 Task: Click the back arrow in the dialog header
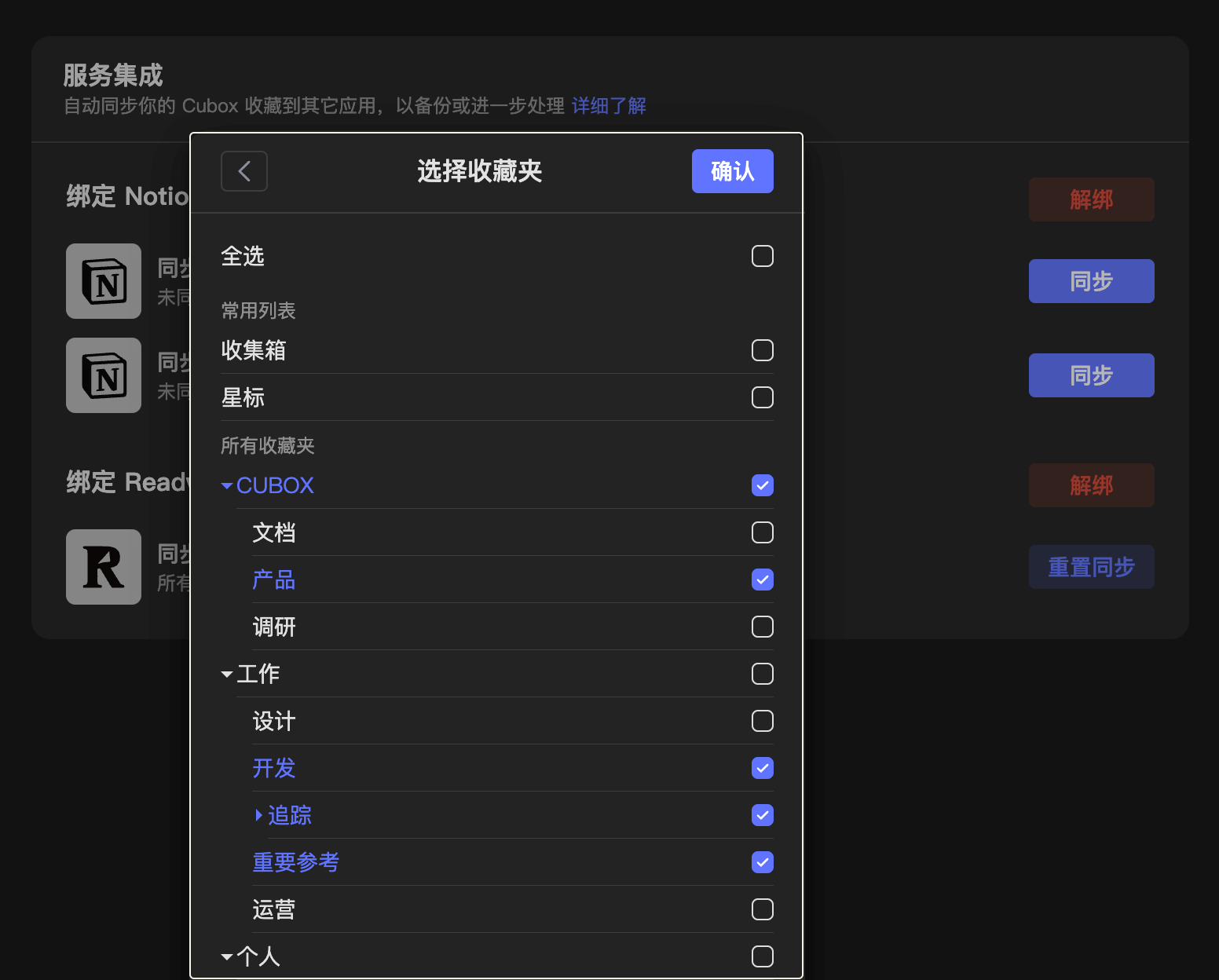[243, 171]
